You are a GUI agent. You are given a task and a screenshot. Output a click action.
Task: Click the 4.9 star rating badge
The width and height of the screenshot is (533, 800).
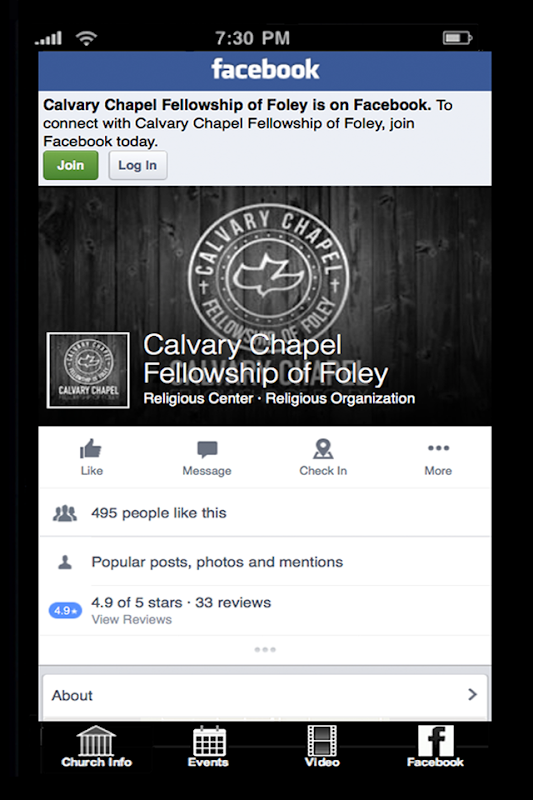coord(65,610)
